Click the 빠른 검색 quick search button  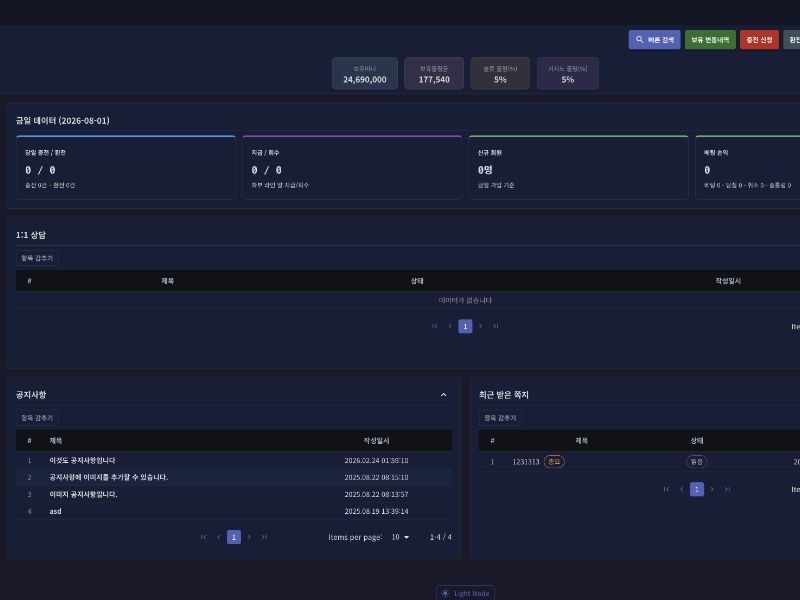point(654,40)
